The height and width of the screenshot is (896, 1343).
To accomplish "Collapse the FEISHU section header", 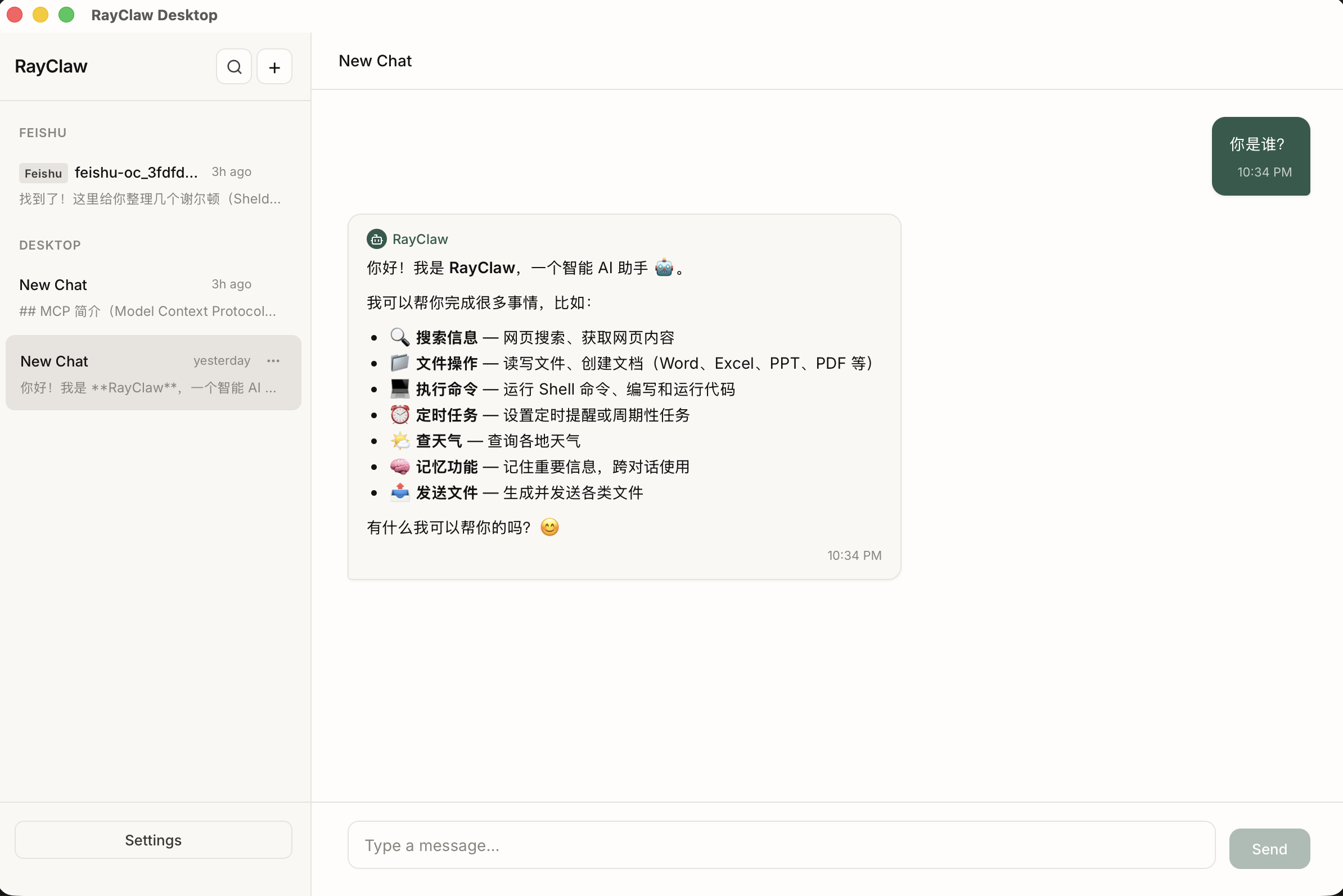I will (x=42, y=133).
